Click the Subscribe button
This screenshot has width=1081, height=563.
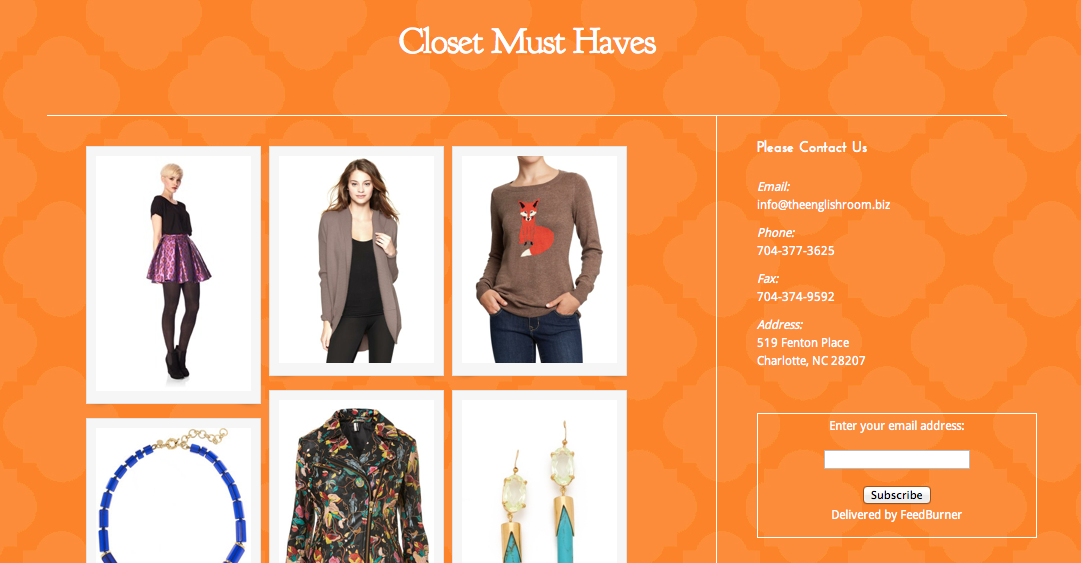[x=897, y=495]
